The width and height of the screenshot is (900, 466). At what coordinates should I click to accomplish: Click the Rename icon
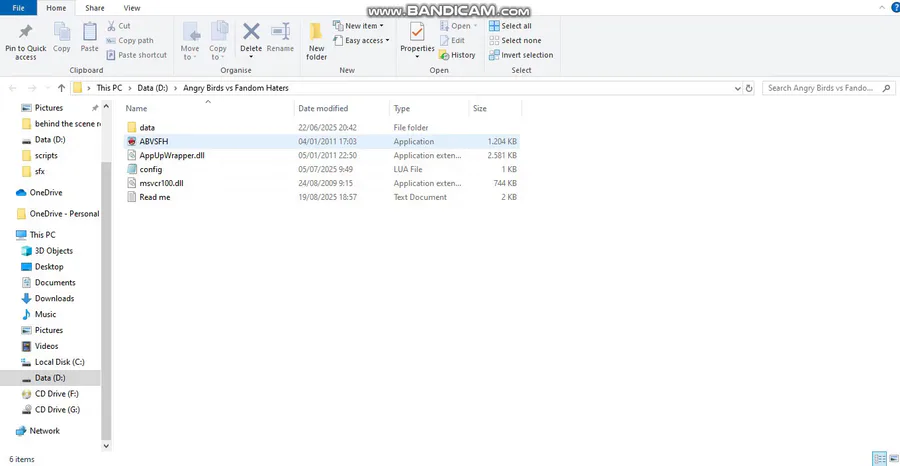tap(280, 31)
